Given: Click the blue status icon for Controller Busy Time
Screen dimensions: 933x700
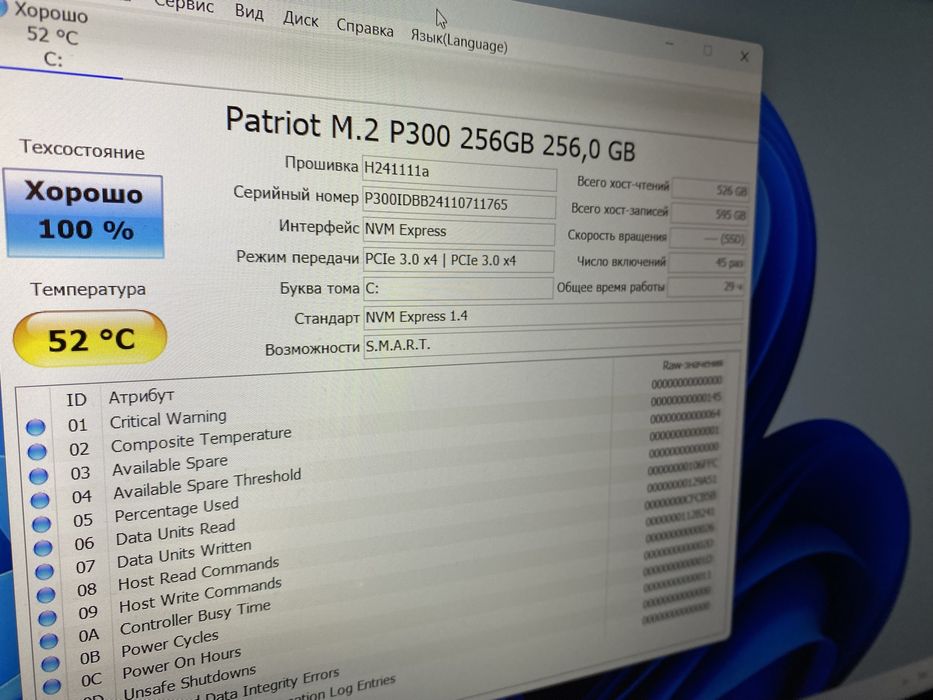Looking at the screenshot, I should (49, 640).
